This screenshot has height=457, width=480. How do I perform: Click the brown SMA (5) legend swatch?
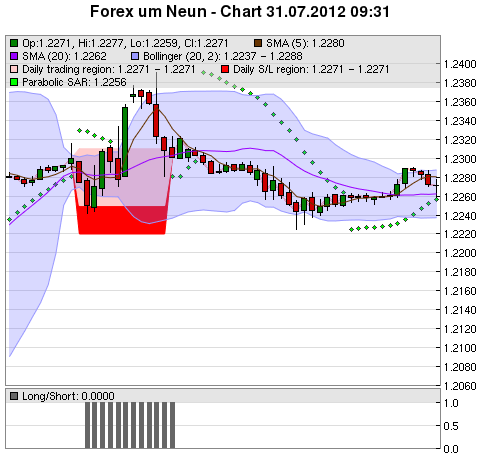(x=258, y=43)
